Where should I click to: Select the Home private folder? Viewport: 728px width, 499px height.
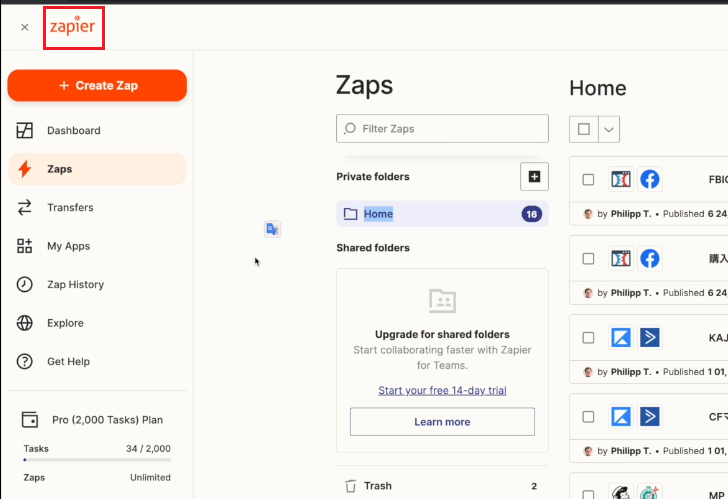coord(442,214)
